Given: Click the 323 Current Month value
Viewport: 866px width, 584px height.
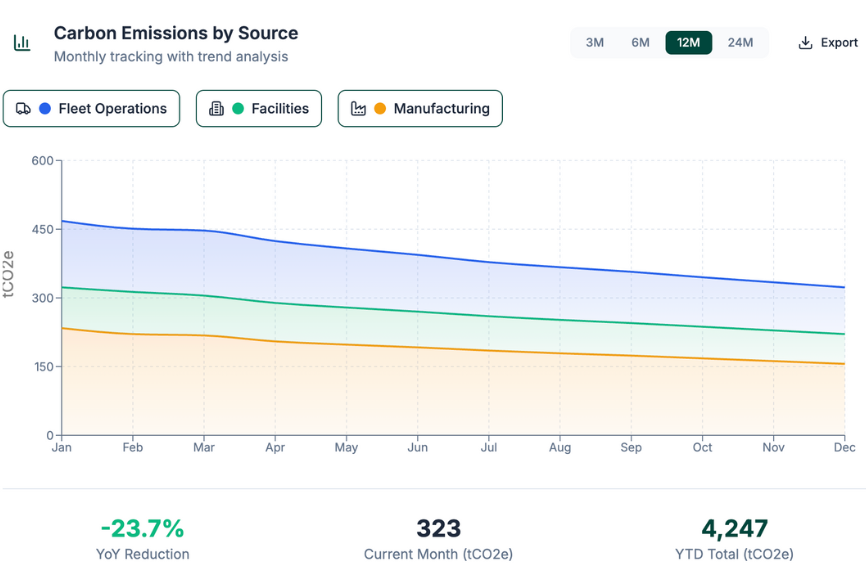Looking at the screenshot, I should point(438,528).
